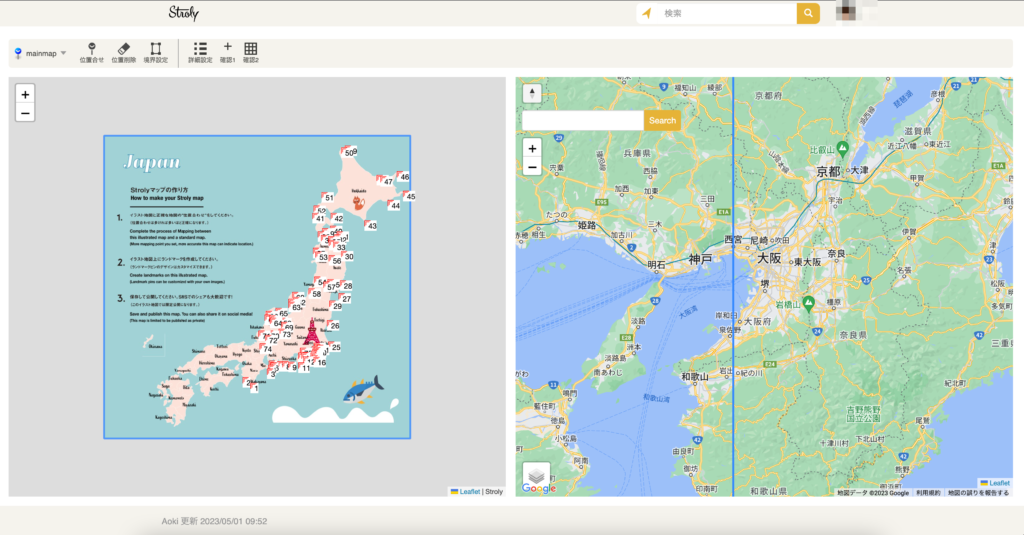Open Leaflet link on the Google map

[x=999, y=483]
